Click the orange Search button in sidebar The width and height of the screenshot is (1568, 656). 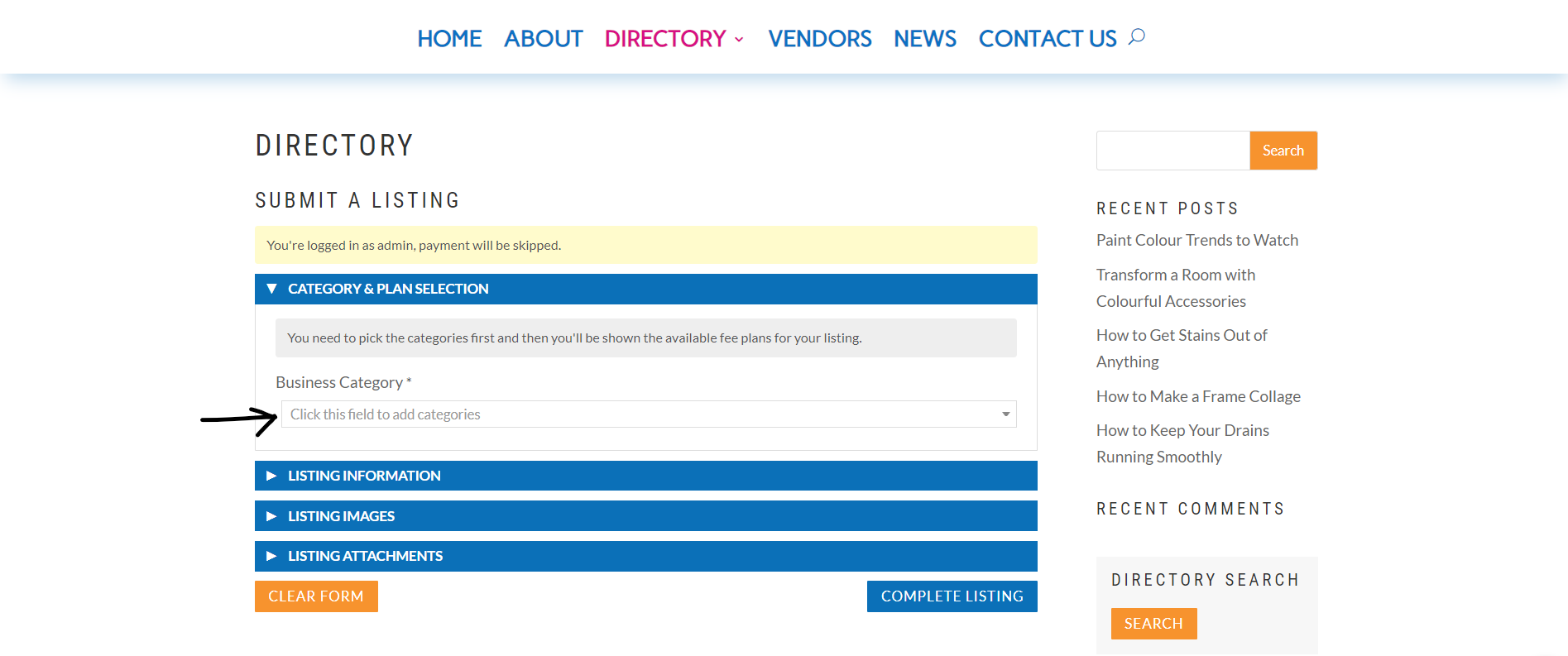(1283, 151)
